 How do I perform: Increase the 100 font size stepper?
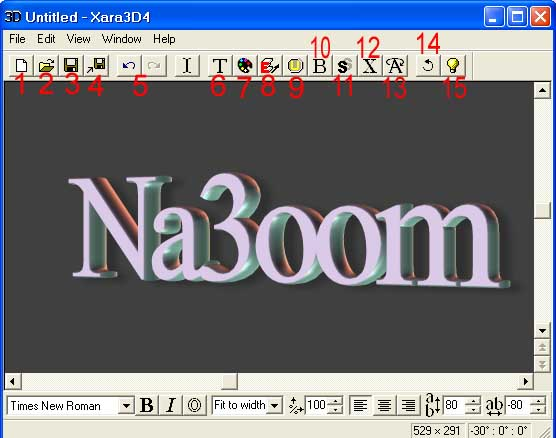tap(335, 401)
